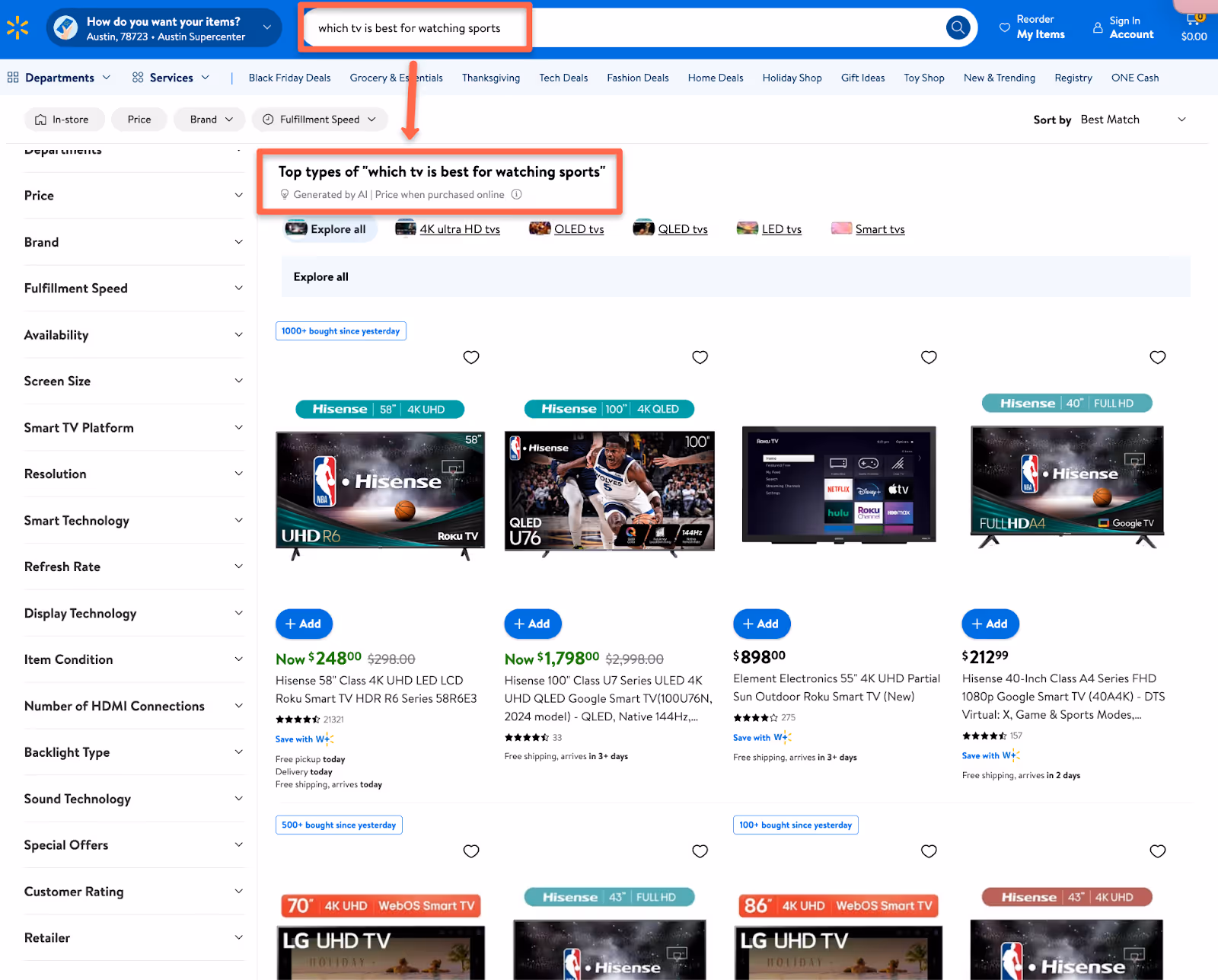1218x980 pixels.
Task: Expand the Number of HDMI Connections filter
Action: (134, 706)
